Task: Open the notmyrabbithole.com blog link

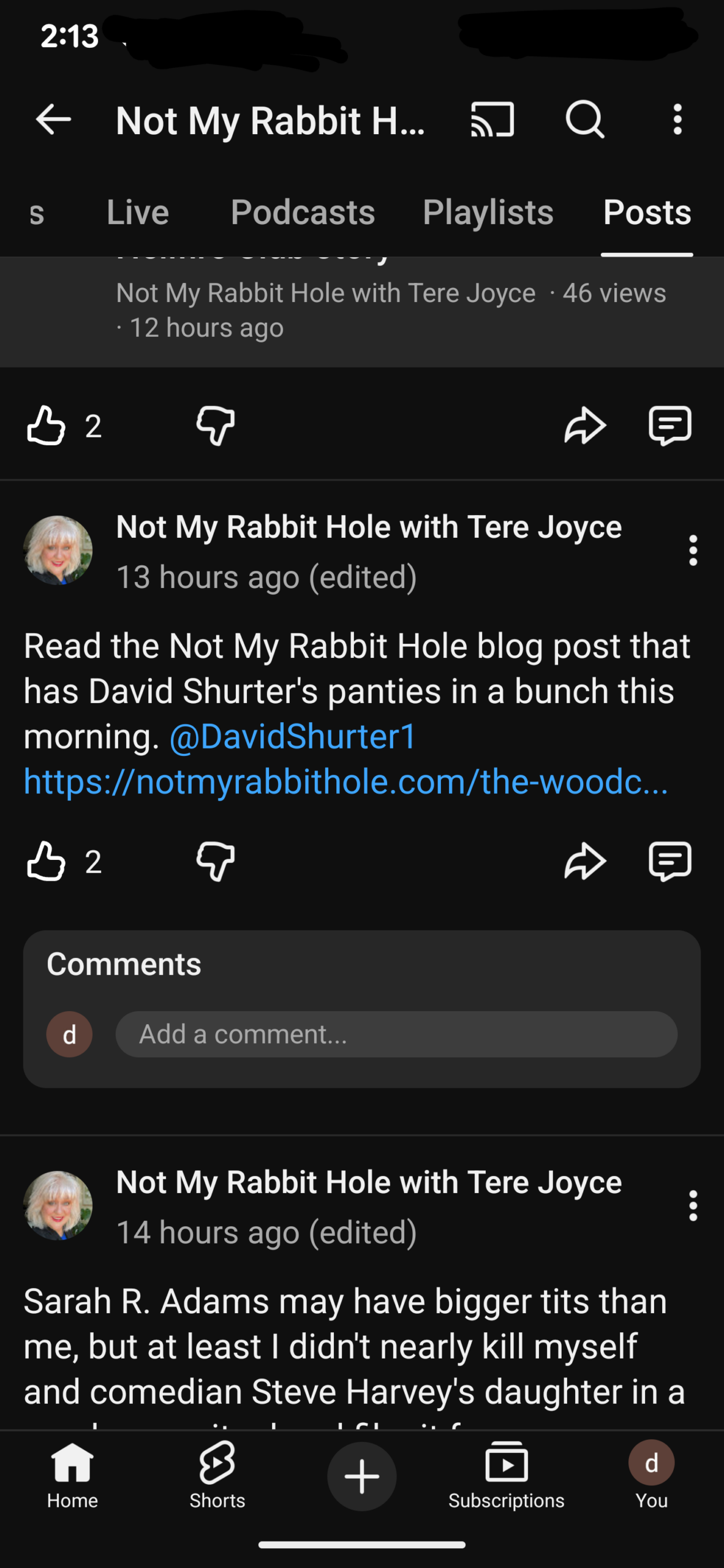Action: coord(345,782)
